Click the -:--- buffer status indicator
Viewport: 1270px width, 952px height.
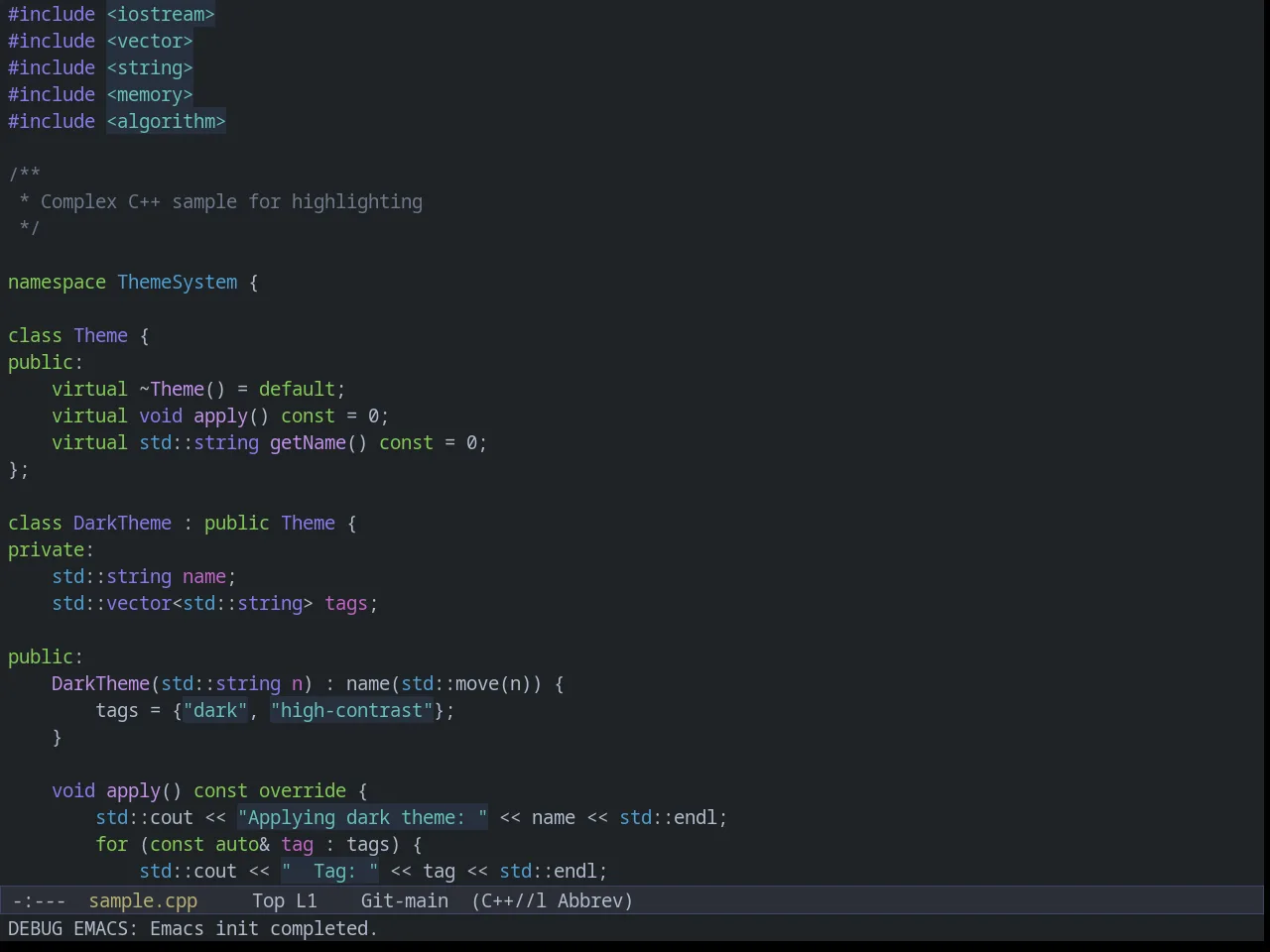click(39, 900)
